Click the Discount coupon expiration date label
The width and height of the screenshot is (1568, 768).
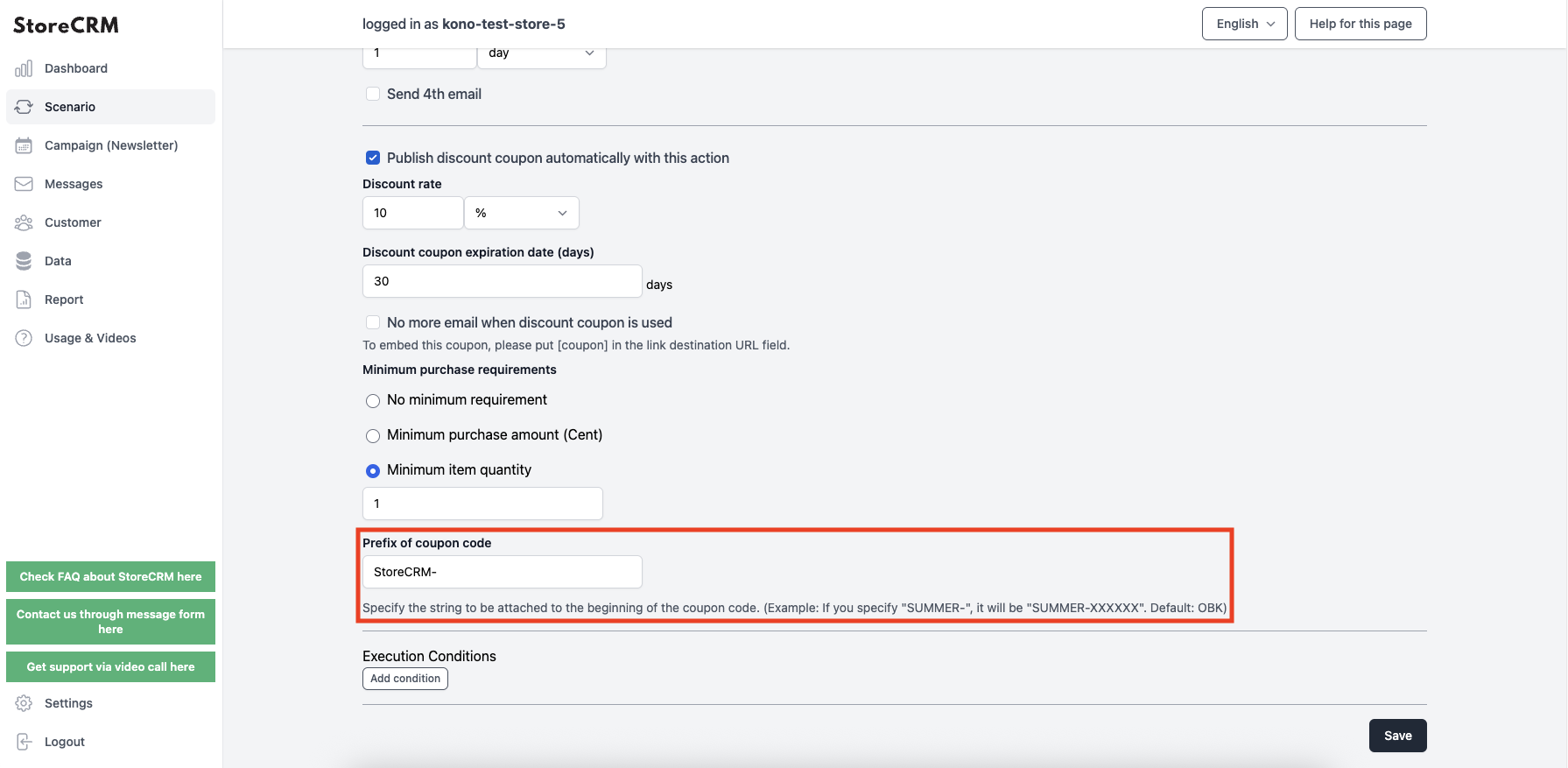(x=478, y=252)
